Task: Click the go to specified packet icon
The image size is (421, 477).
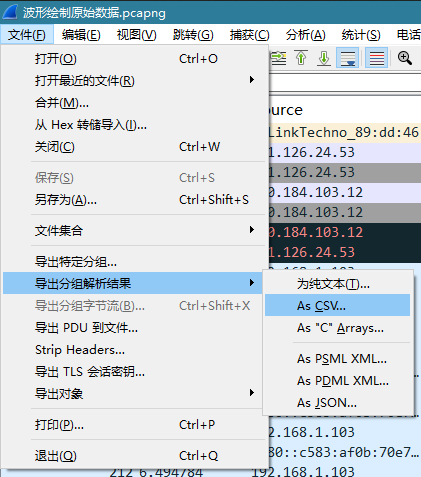Action: coord(278,58)
